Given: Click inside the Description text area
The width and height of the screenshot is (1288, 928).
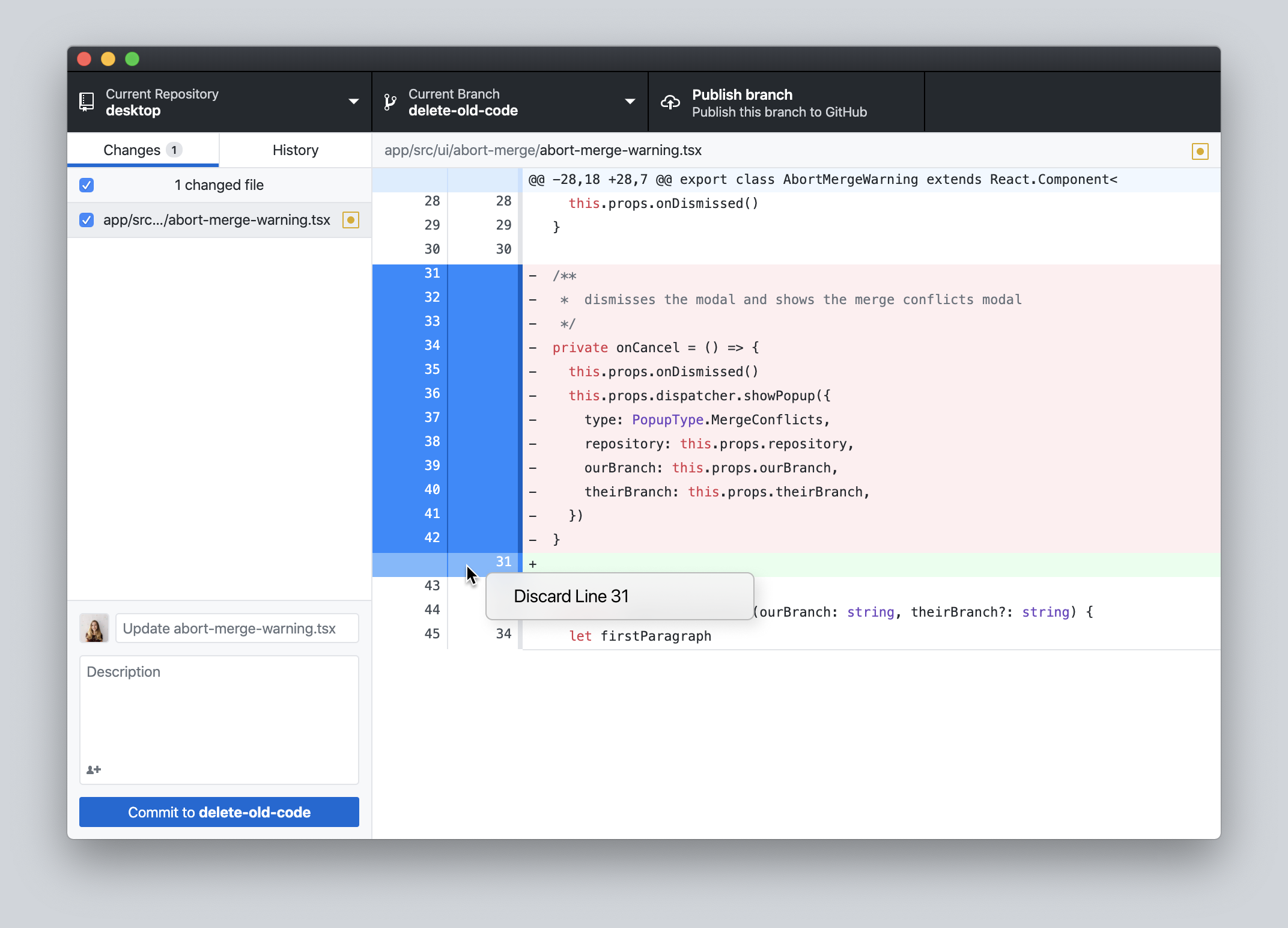Looking at the screenshot, I should (x=219, y=709).
